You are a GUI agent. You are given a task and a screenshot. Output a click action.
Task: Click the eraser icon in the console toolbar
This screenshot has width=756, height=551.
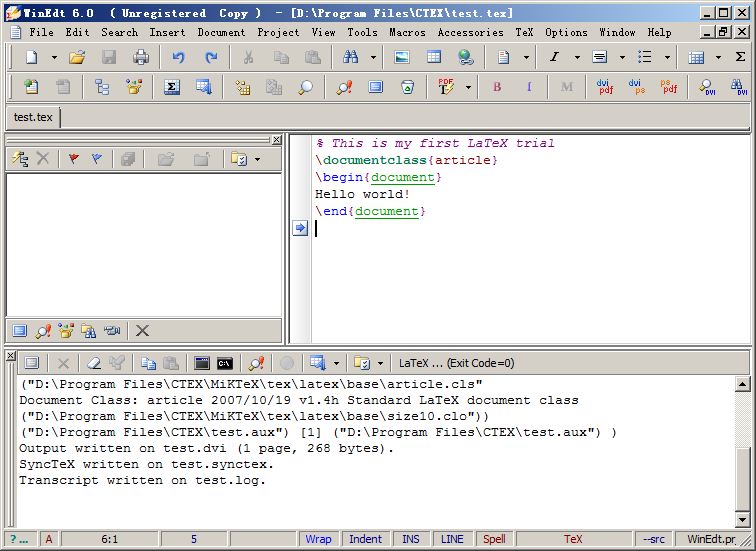(94, 363)
